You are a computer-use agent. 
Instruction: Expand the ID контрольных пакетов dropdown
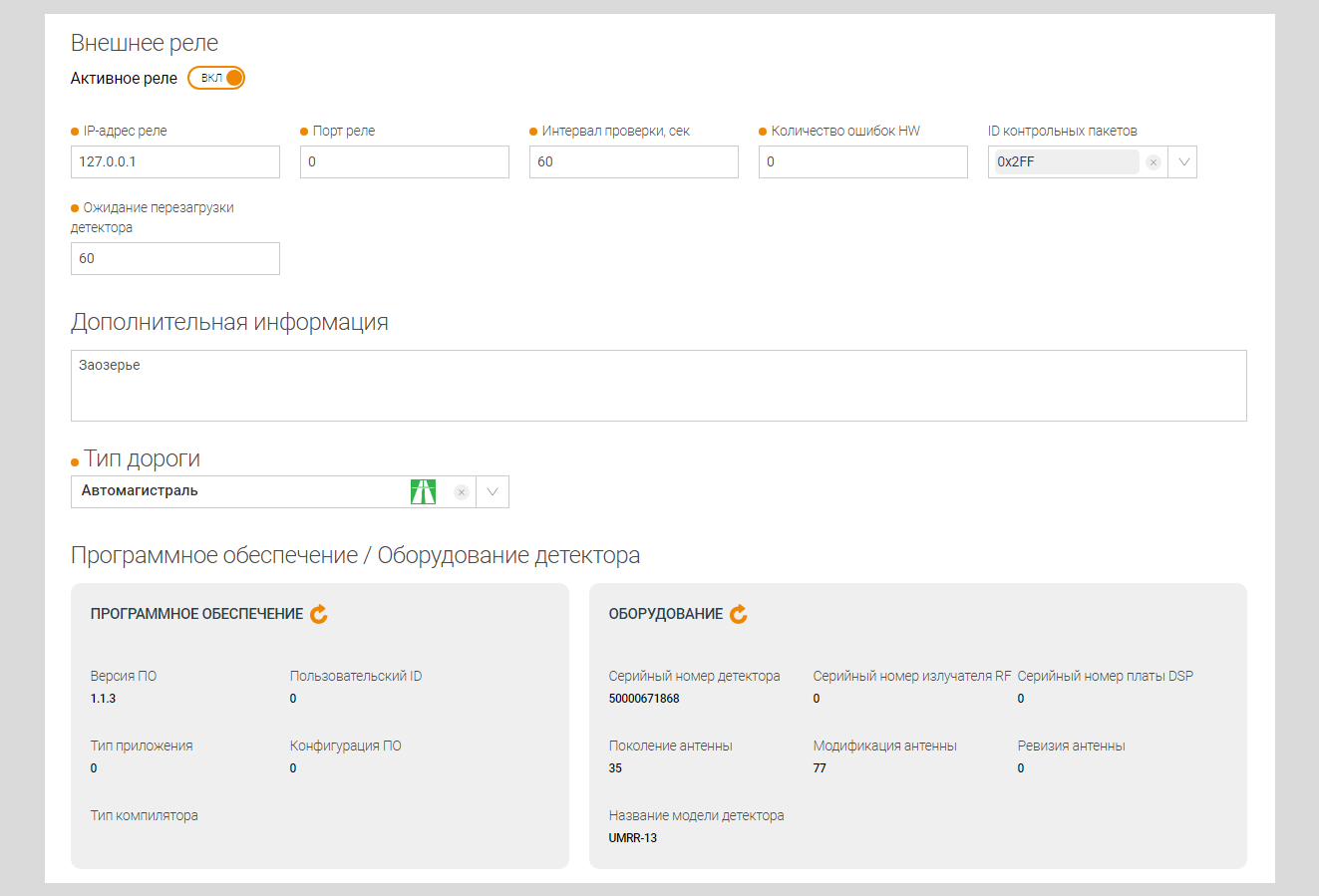[x=1183, y=162]
